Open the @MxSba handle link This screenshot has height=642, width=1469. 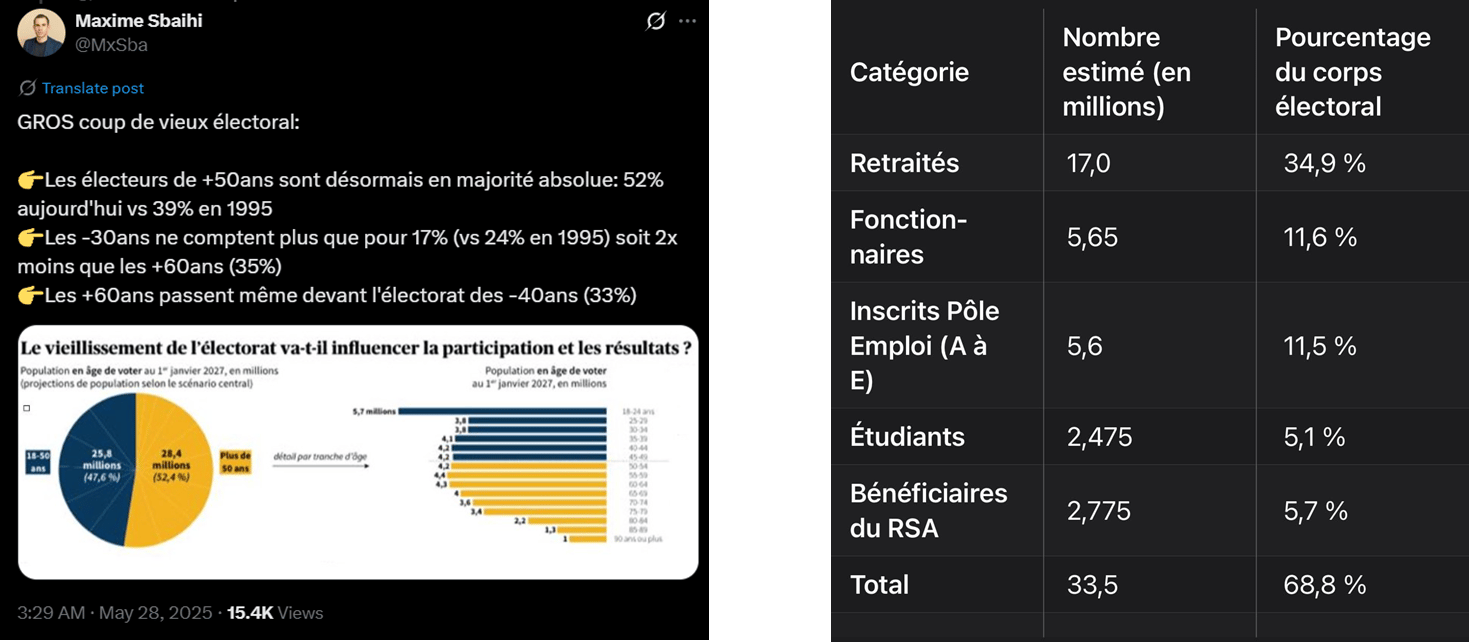point(111,45)
